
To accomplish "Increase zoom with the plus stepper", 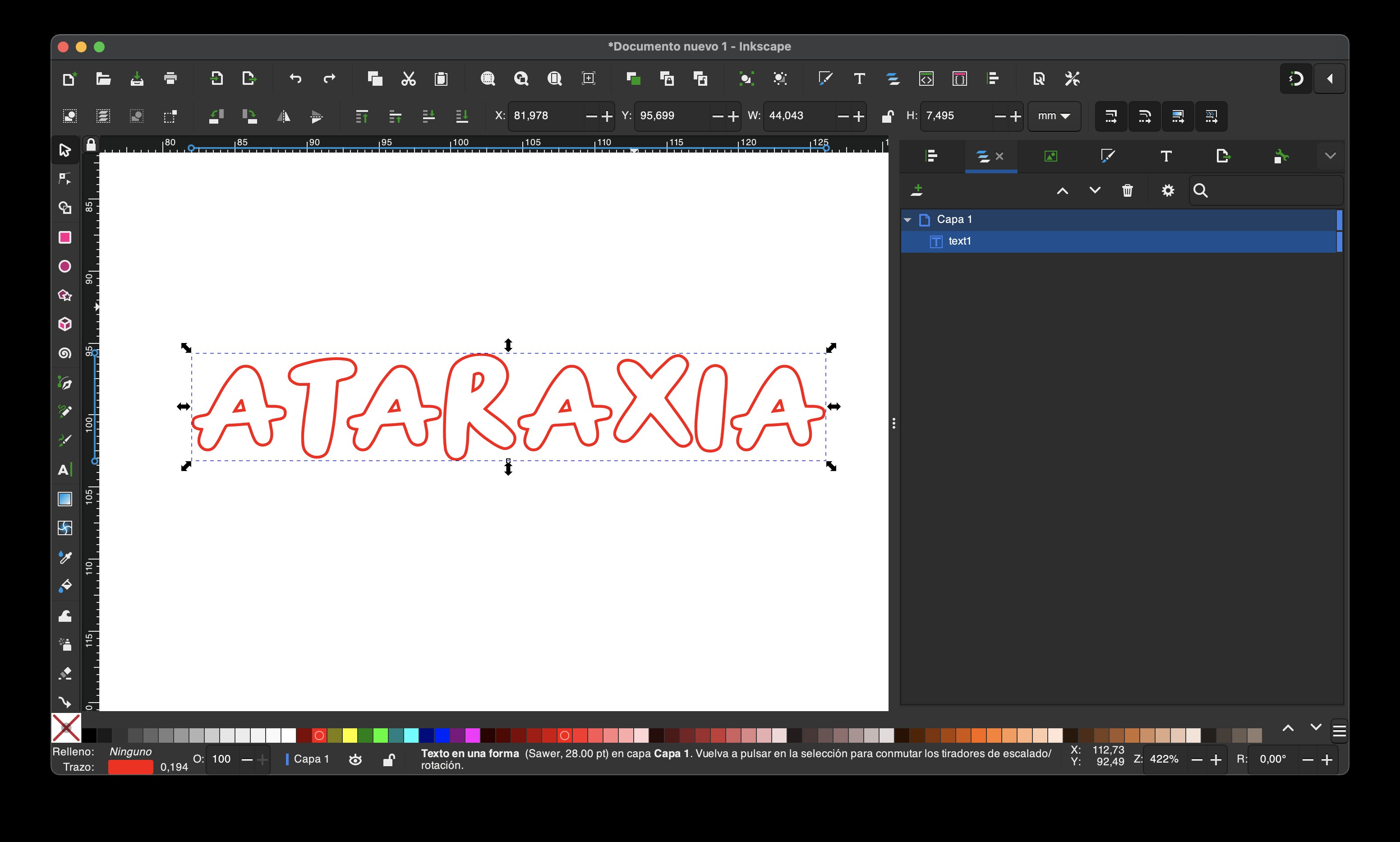I will coord(1215,759).
